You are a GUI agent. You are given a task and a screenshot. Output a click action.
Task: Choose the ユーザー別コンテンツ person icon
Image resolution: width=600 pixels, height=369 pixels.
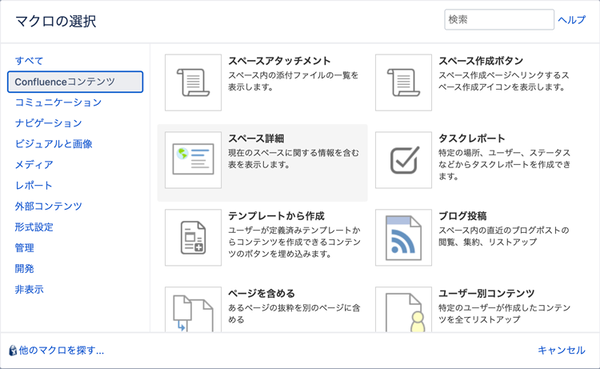(x=403, y=309)
